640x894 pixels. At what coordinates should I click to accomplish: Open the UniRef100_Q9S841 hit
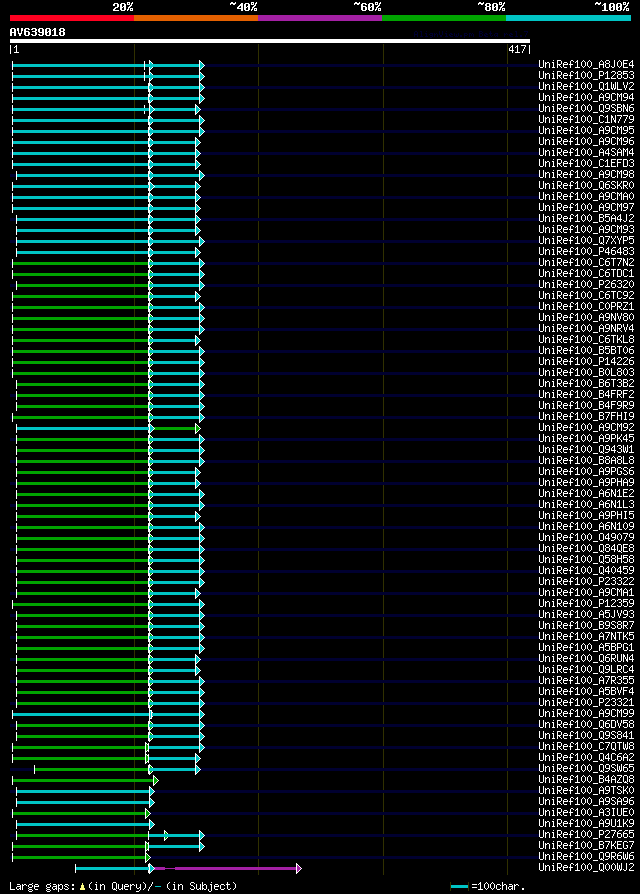586,735
